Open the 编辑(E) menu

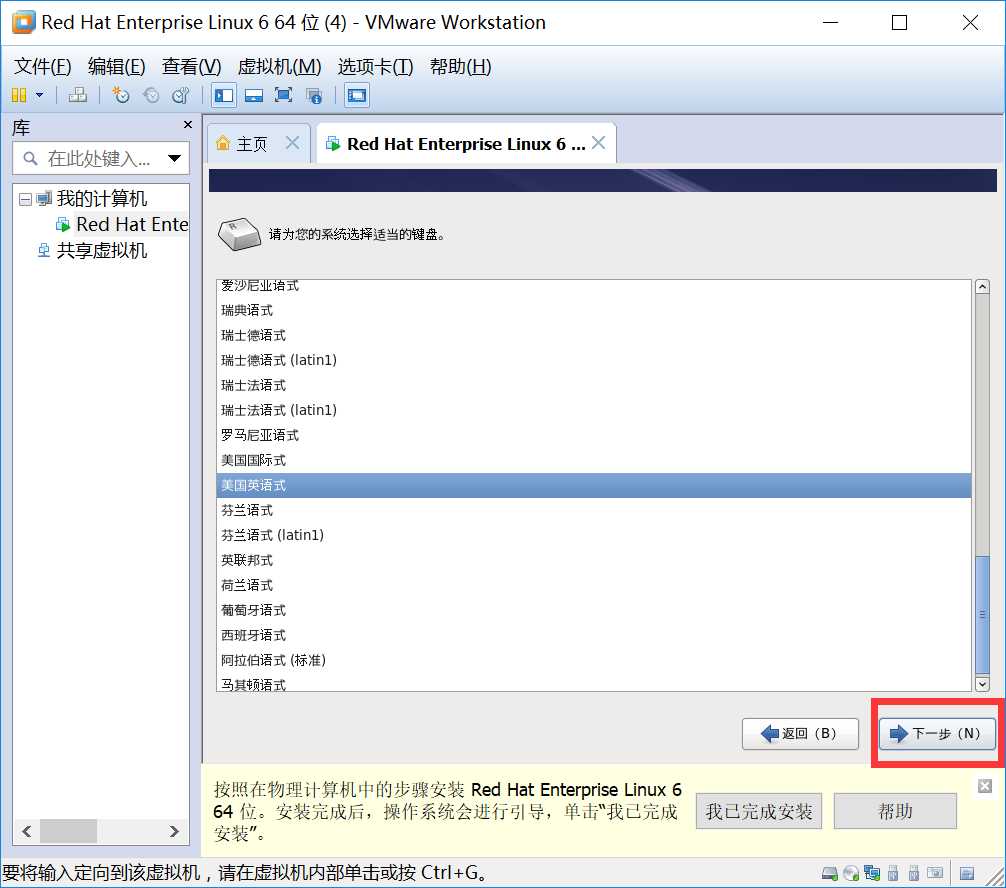(x=116, y=66)
